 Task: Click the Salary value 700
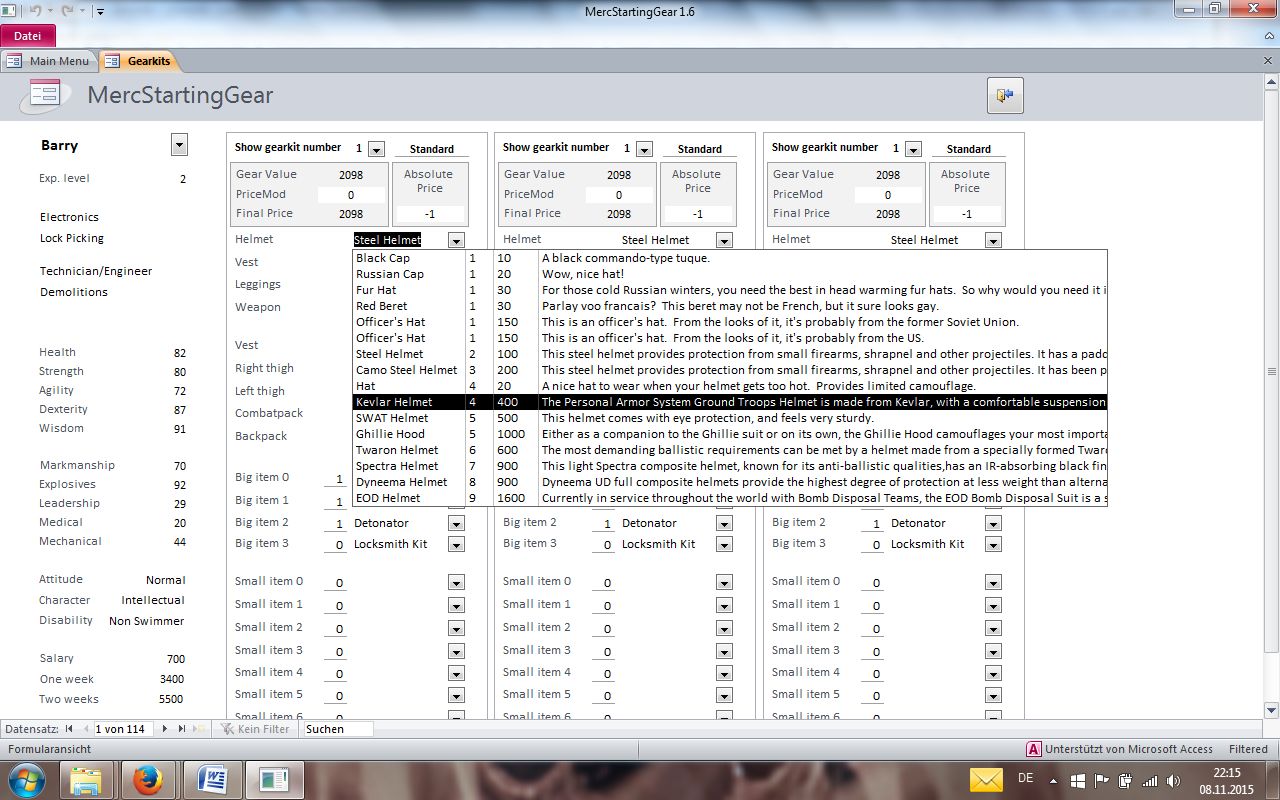tap(176, 659)
